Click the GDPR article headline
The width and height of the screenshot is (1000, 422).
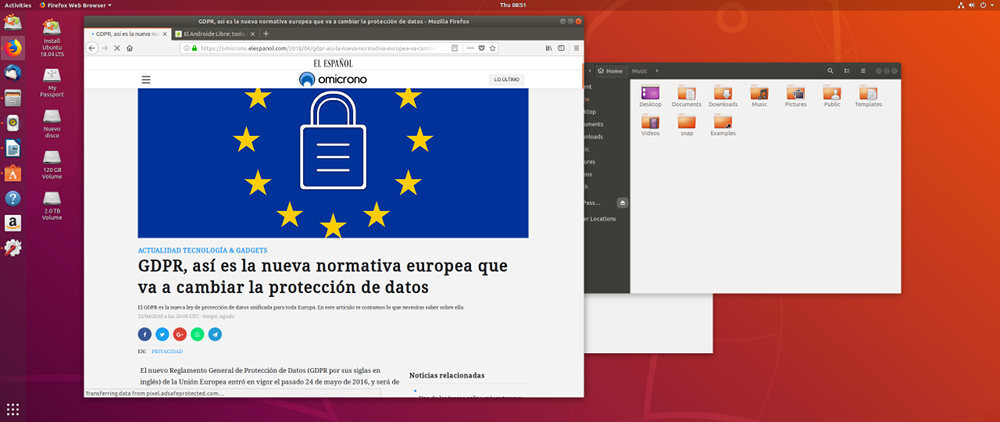[323, 276]
